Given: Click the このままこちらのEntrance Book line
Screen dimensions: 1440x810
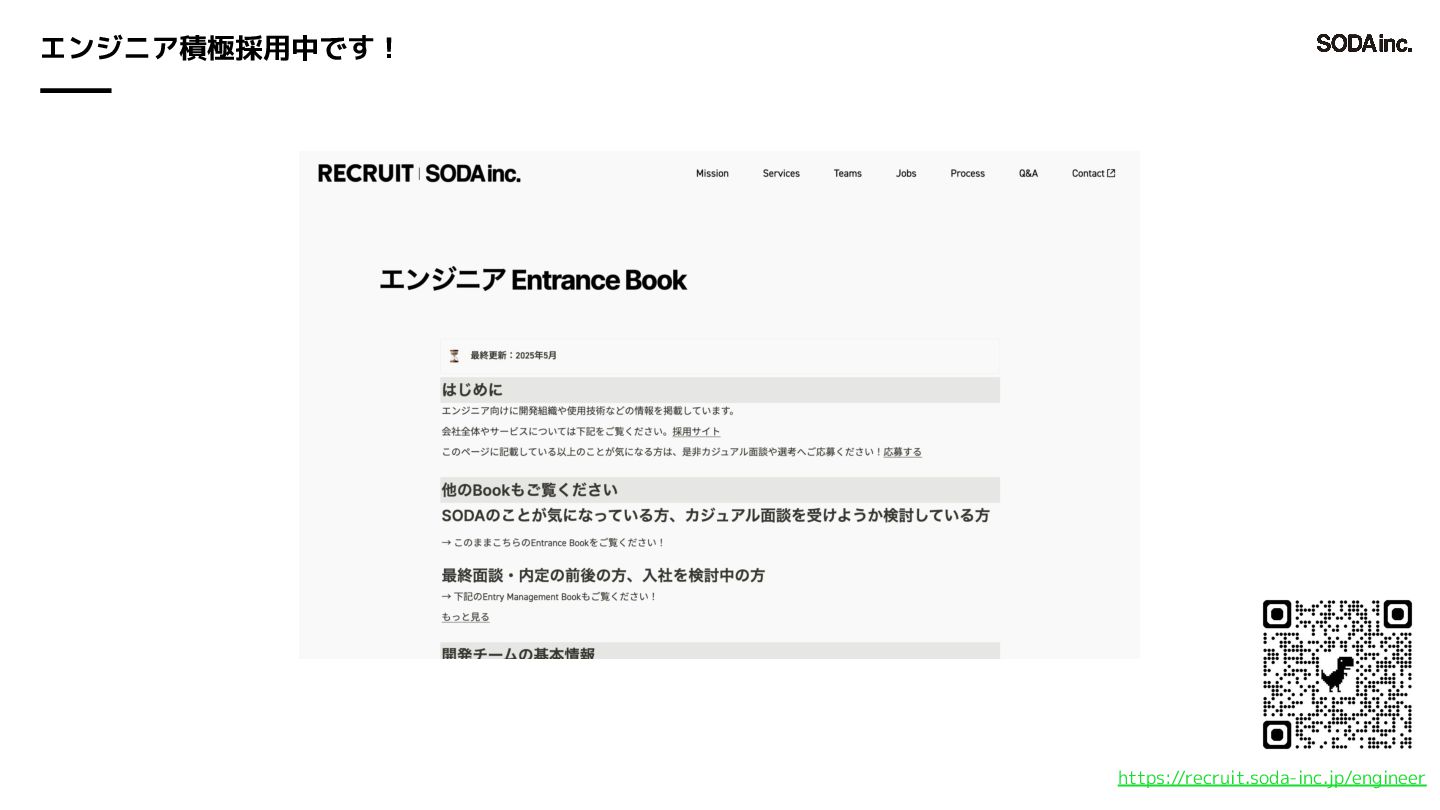Looking at the screenshot, I should click(x=553, y=543).
